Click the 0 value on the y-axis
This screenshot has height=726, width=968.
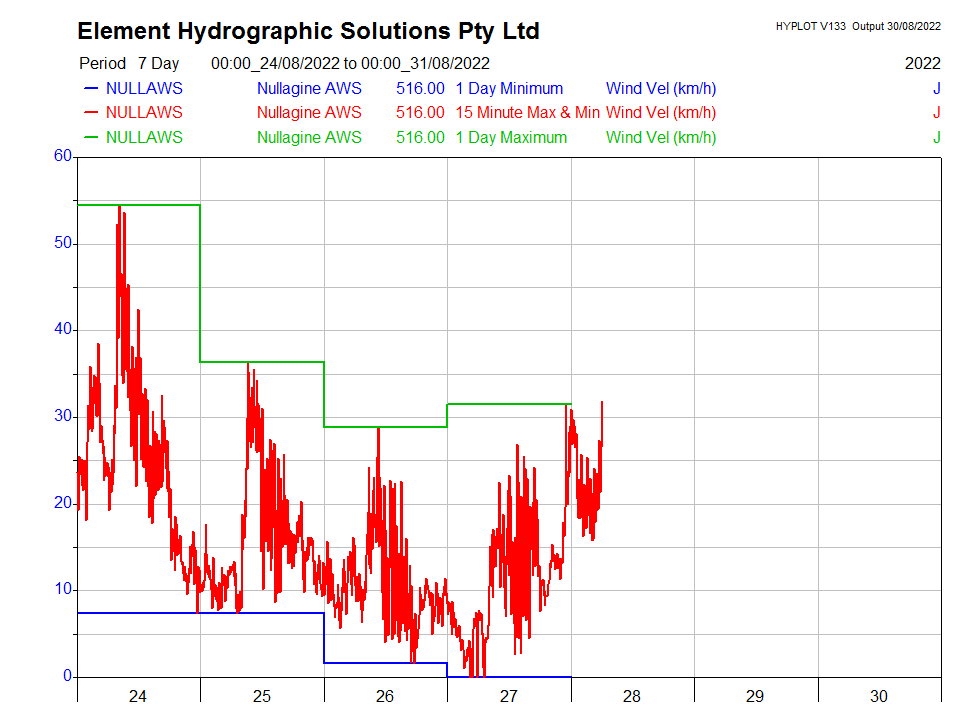(x=67, y=676)
